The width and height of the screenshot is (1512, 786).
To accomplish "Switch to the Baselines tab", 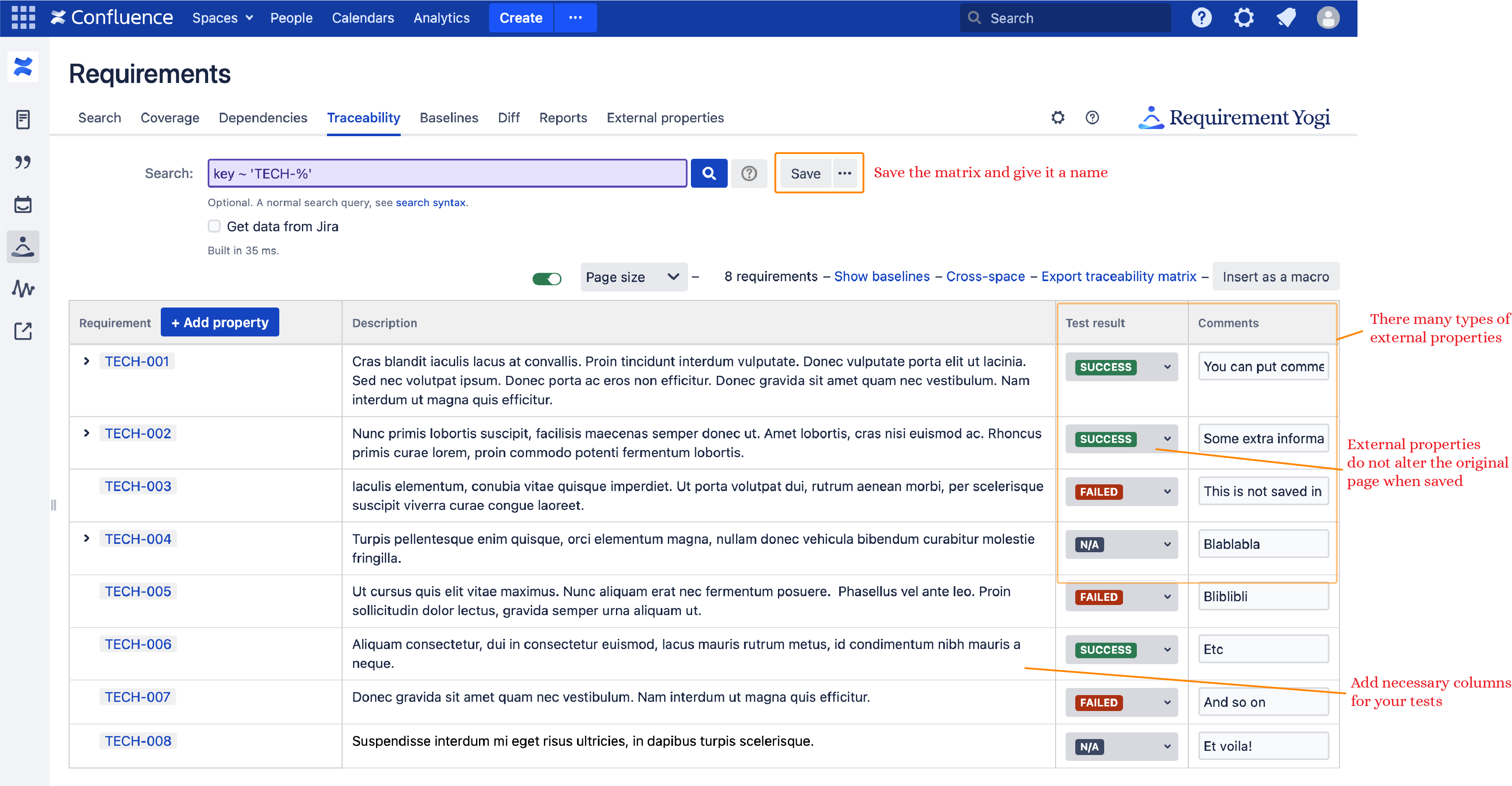I will [448, 117].
